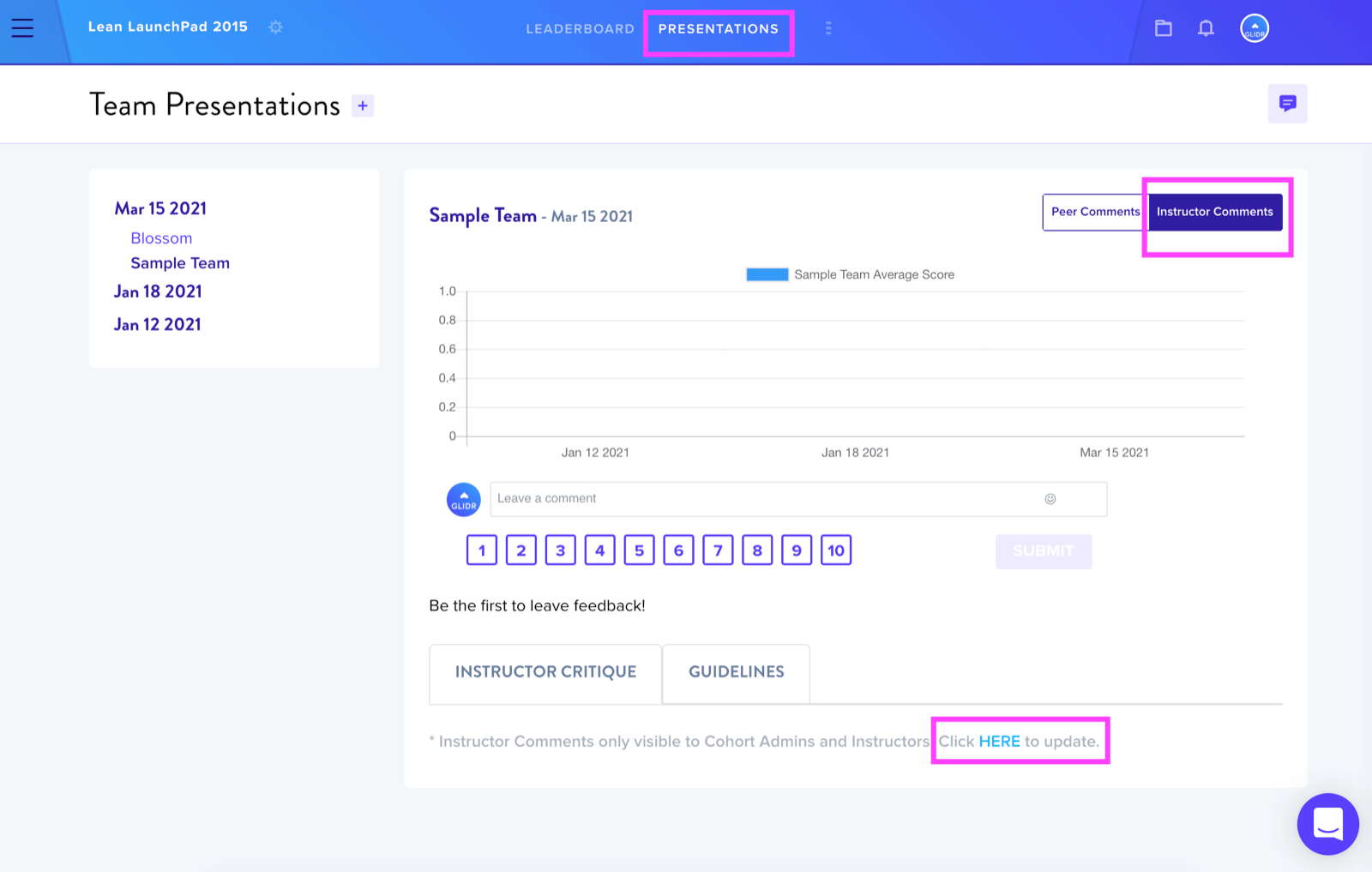This screenshot has width=1372, height=872.
Task: Open the files folder icon
Action: (x=1163, y=28)
